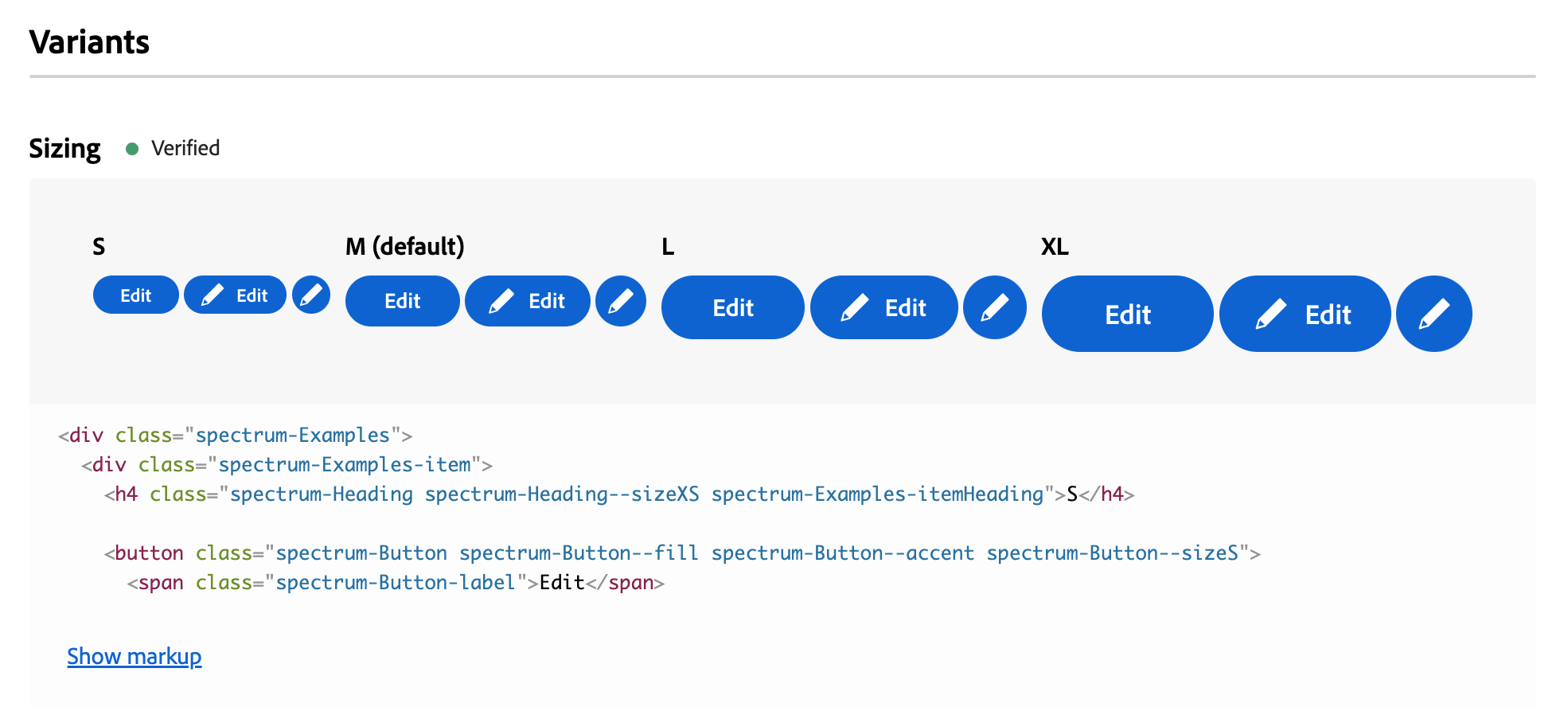This screenshot has width=1568, height=723.
Task: Click the Variants section heading
Action: coord(89,41)
